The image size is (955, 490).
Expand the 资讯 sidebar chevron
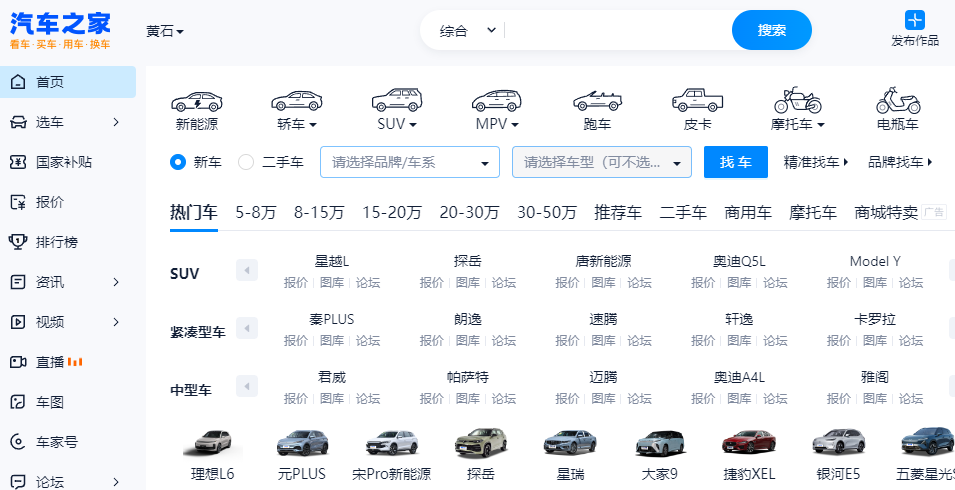pyautogui.click(x=116, y=282)
